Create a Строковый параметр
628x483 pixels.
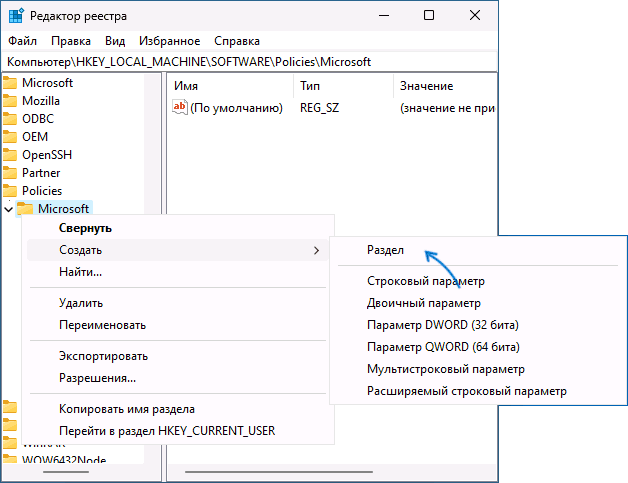[x=478, y=281]
